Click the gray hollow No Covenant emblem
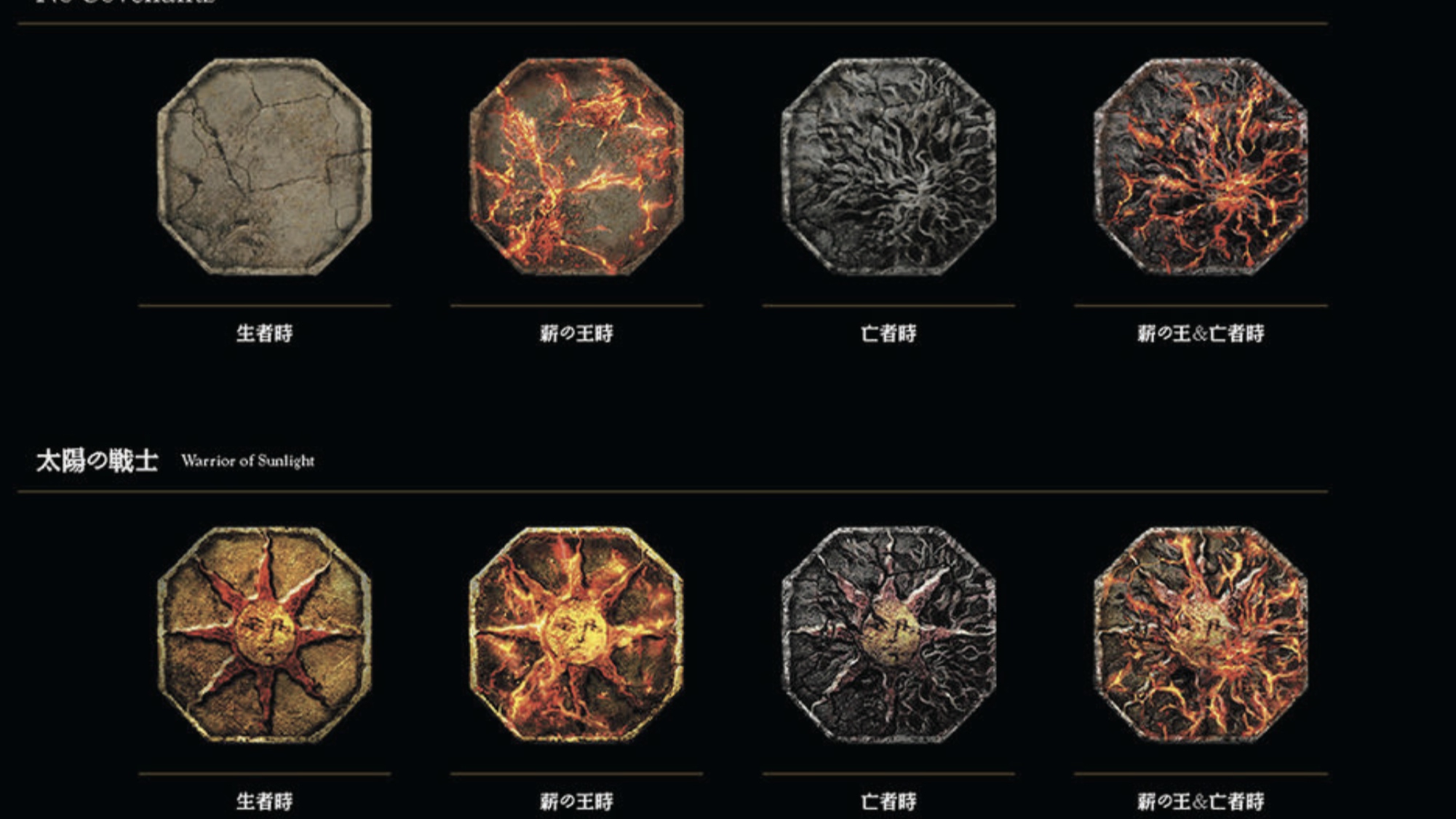1456x819 pixels. point(888,167)
